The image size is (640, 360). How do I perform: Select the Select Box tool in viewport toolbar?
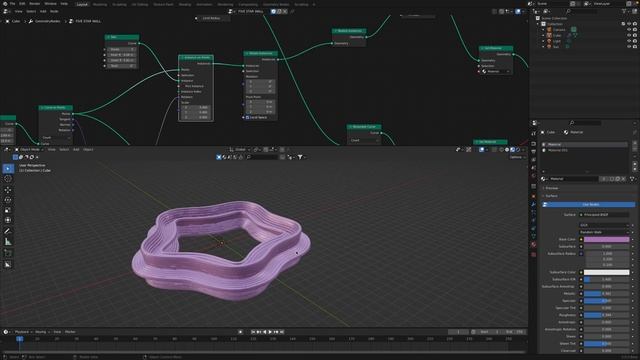[8, 169]
